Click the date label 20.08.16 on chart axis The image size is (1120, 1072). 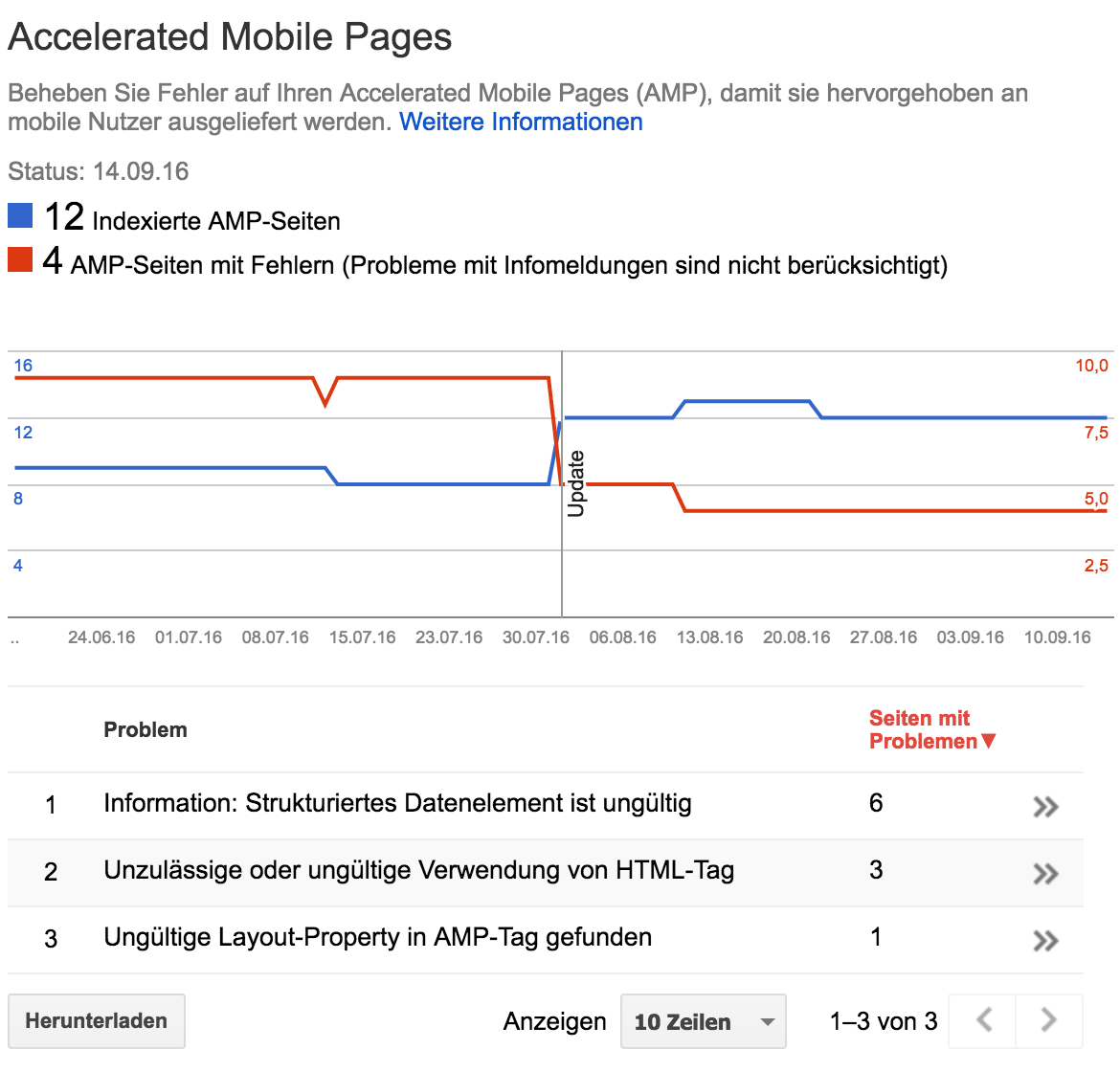[x=796, y=637]
